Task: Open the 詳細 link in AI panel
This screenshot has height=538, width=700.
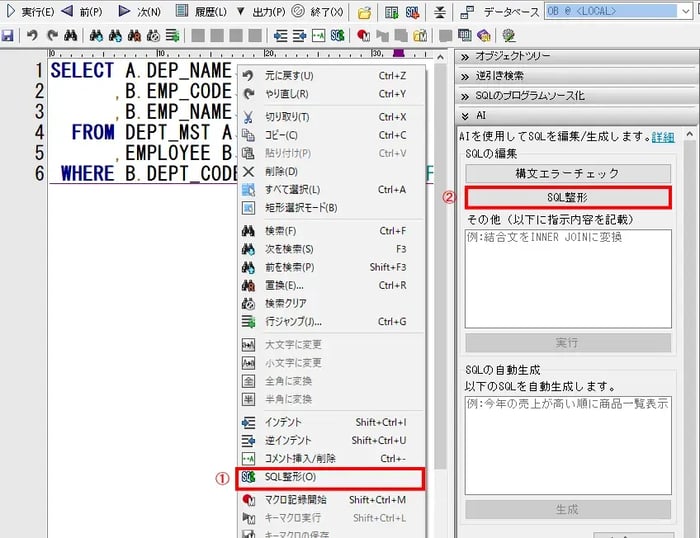Action: pyautogui.click(x=662, y=136)
